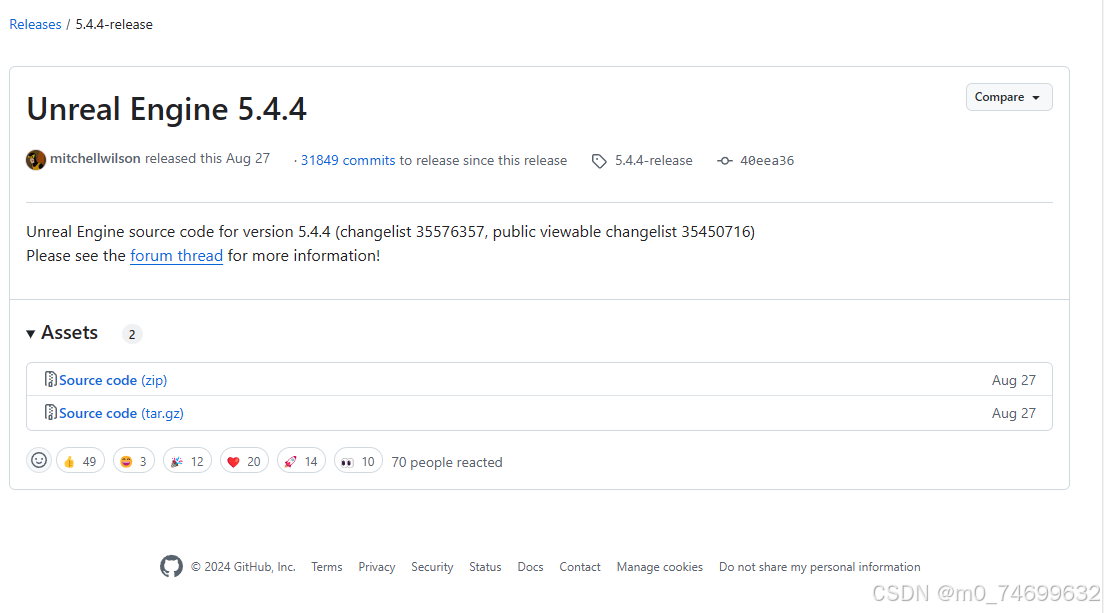Click the 5.4.4-release breadcrumb text
Viewport: 1104px width, 613px height.
[114, 25]
